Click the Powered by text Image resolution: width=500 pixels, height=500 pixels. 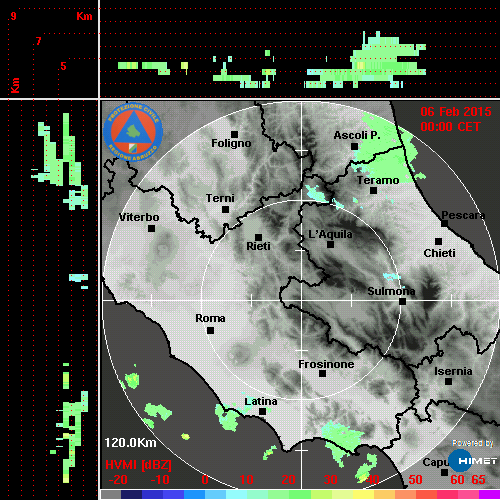click(473, 443)
